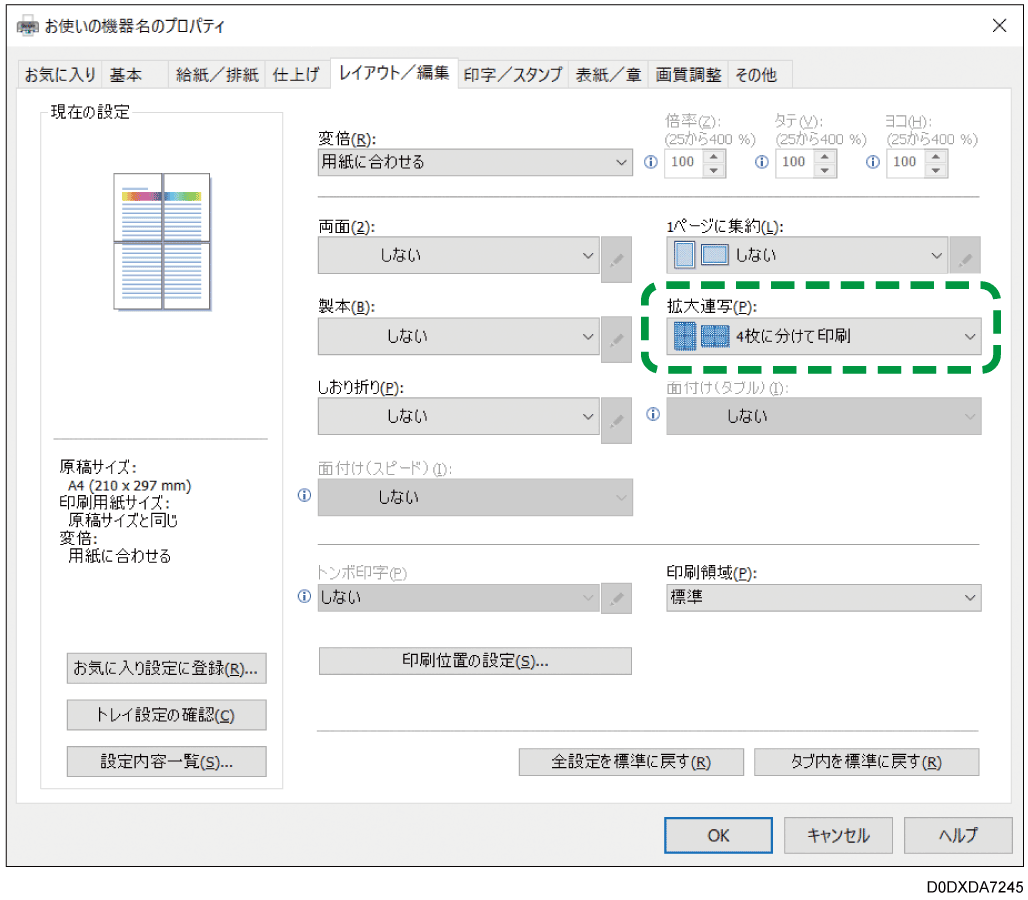Click the info icon beside トンボ印字
1028x900 pixels.
(x=304, y=597)
